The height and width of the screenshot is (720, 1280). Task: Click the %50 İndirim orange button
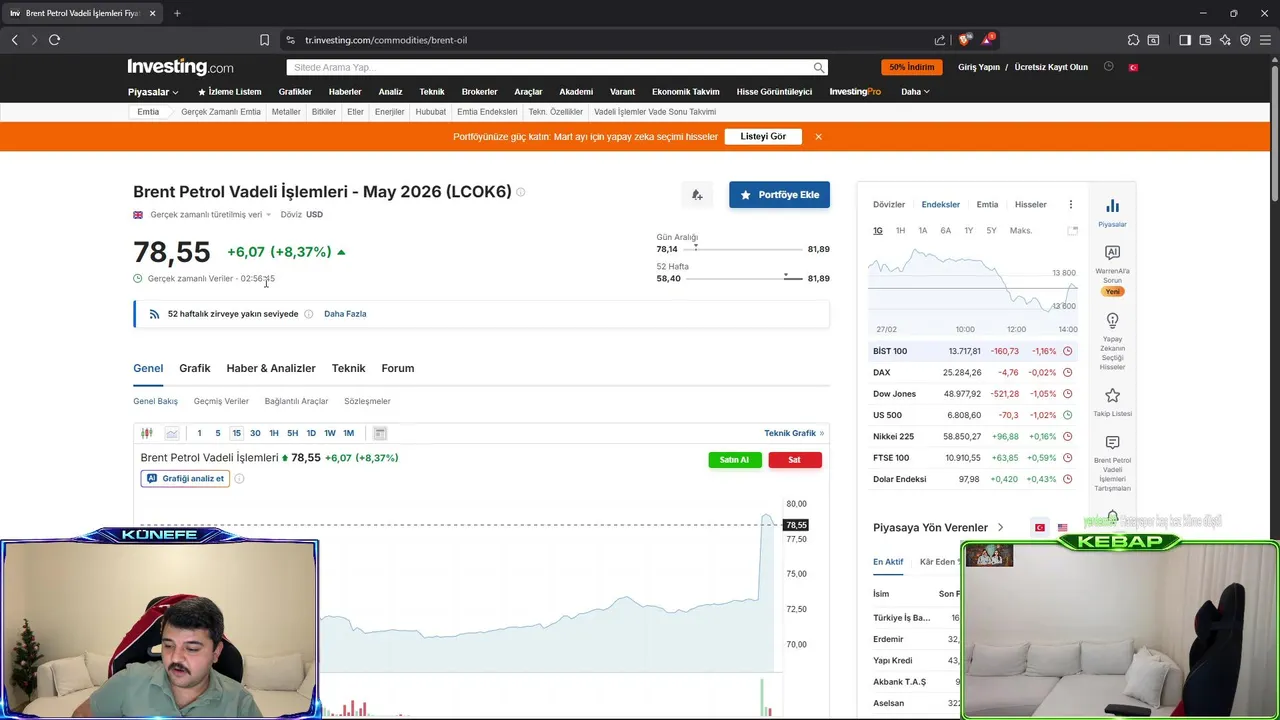coord(911,67)
